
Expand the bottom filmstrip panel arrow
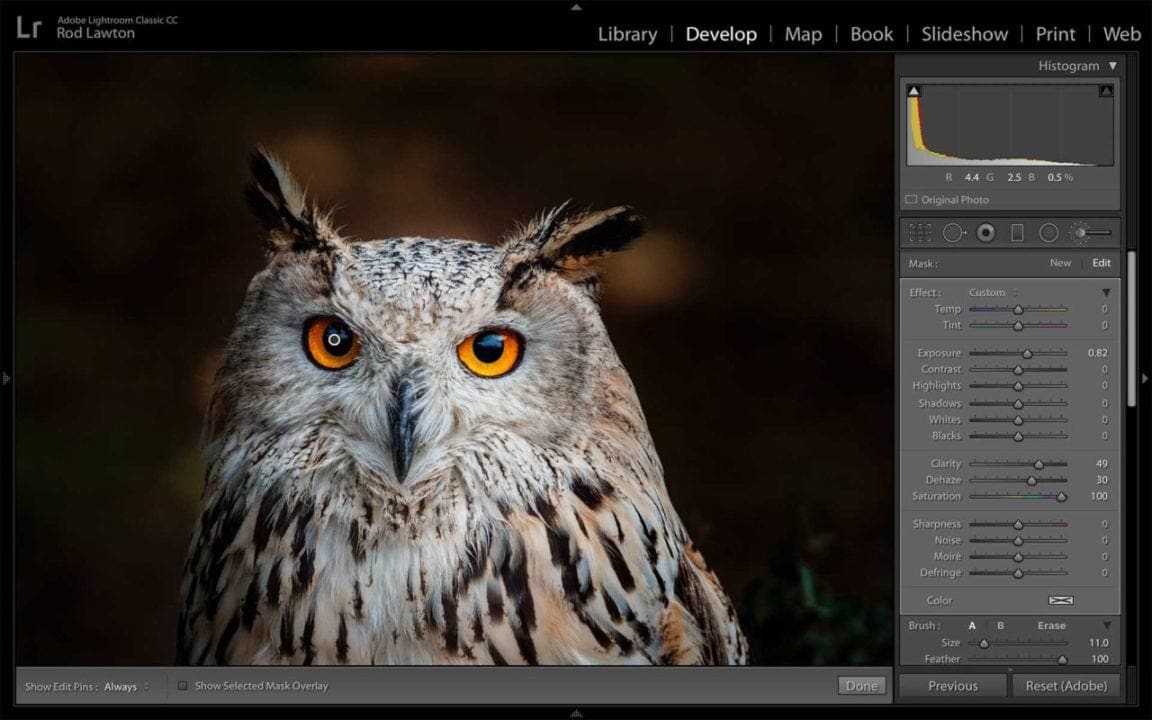coord(576,713)
